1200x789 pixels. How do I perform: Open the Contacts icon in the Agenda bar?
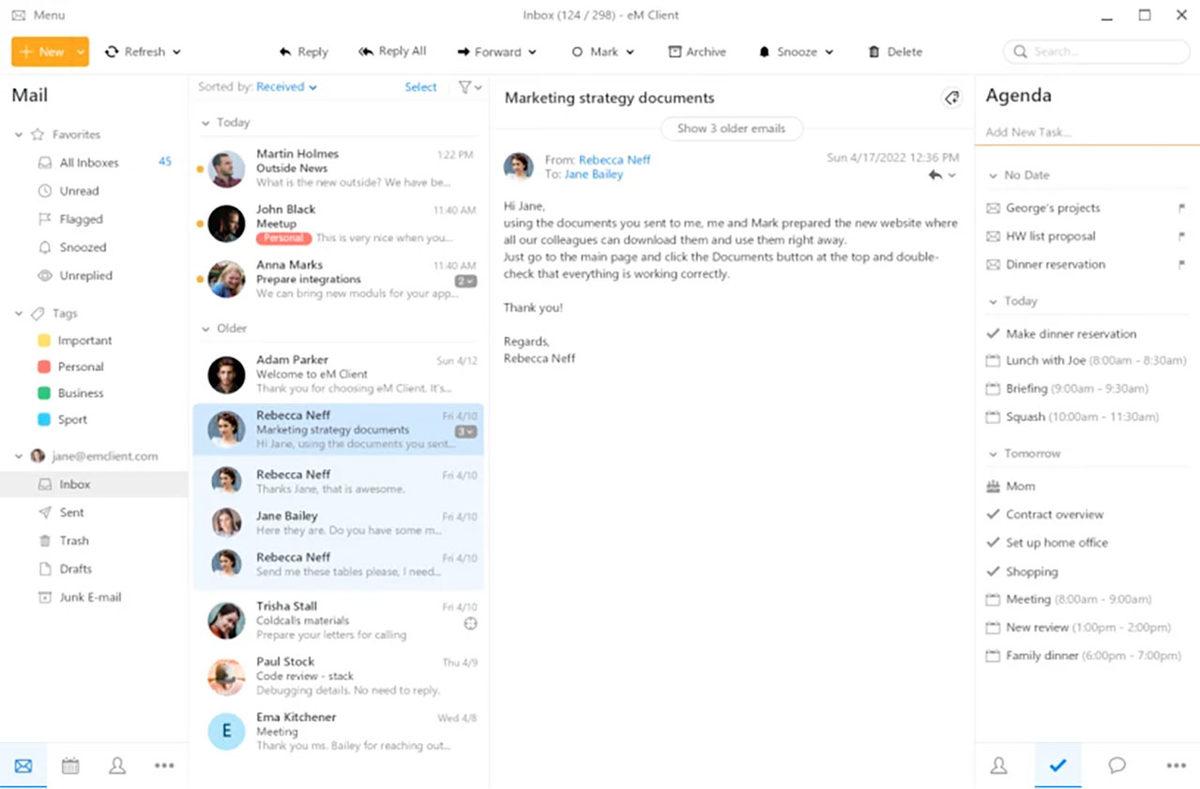tap(1000, 765)
